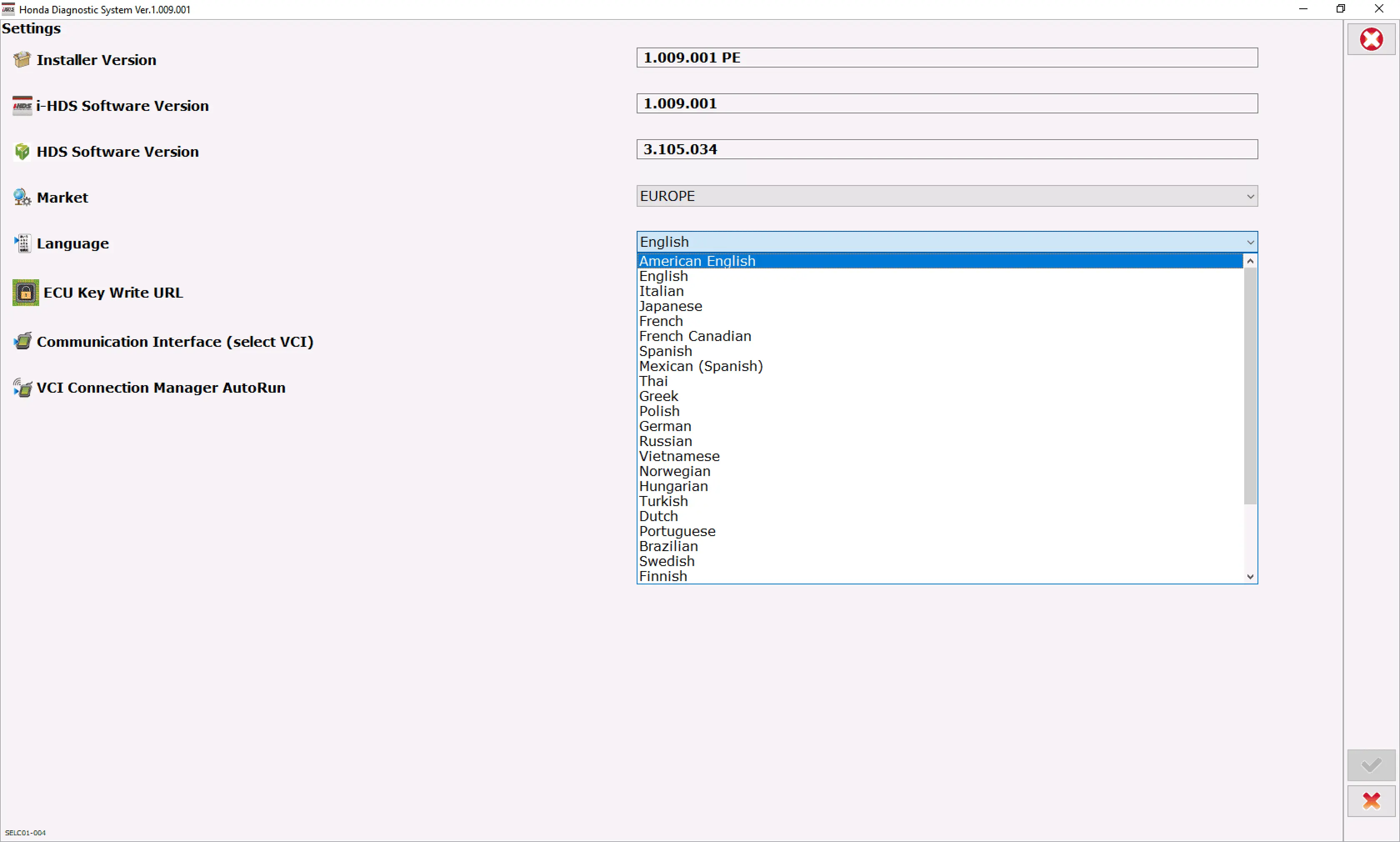Select Thai language option
This screenshot has height=842, width=1400.
940,381
